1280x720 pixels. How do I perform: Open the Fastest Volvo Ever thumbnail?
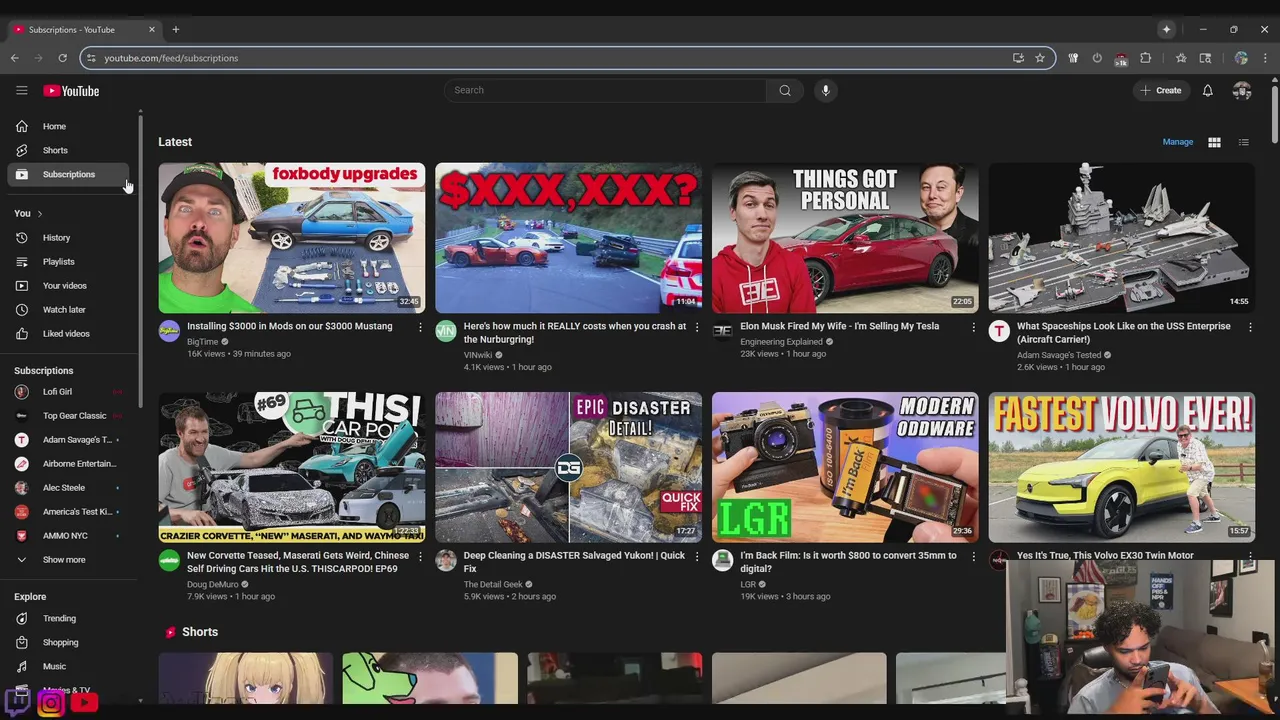pos(1122,467)
